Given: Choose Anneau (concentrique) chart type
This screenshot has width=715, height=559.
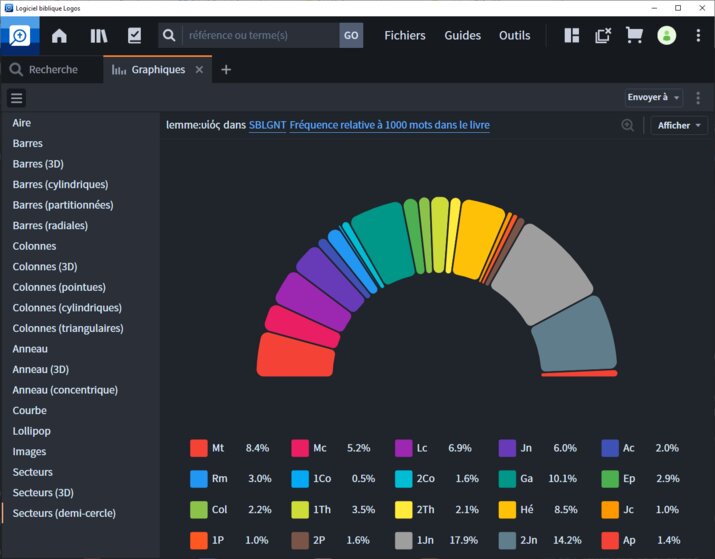Looking at the screenshot, I should (x=65, y=390).
